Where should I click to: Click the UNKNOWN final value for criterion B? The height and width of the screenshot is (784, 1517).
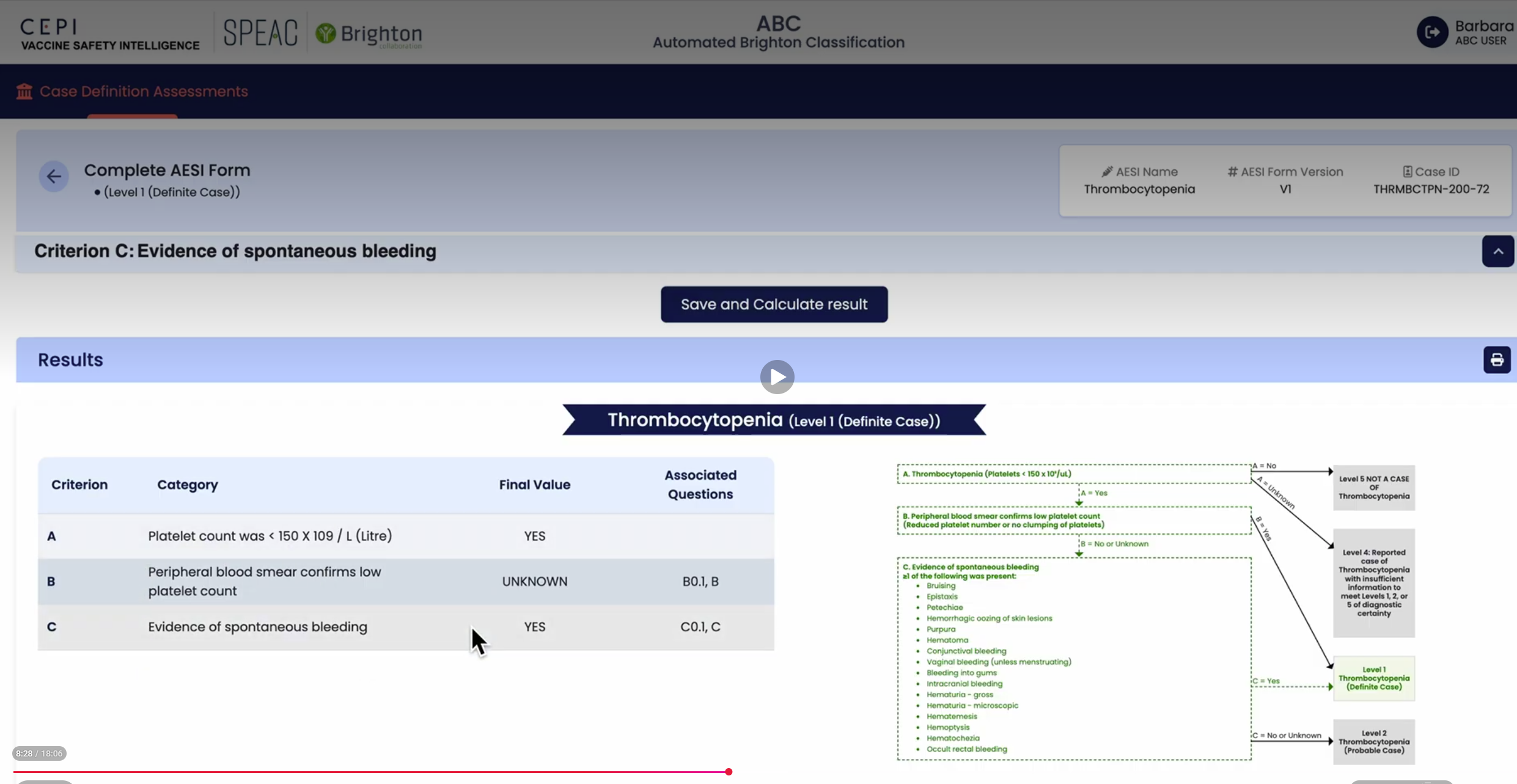(x=535, y=582)
